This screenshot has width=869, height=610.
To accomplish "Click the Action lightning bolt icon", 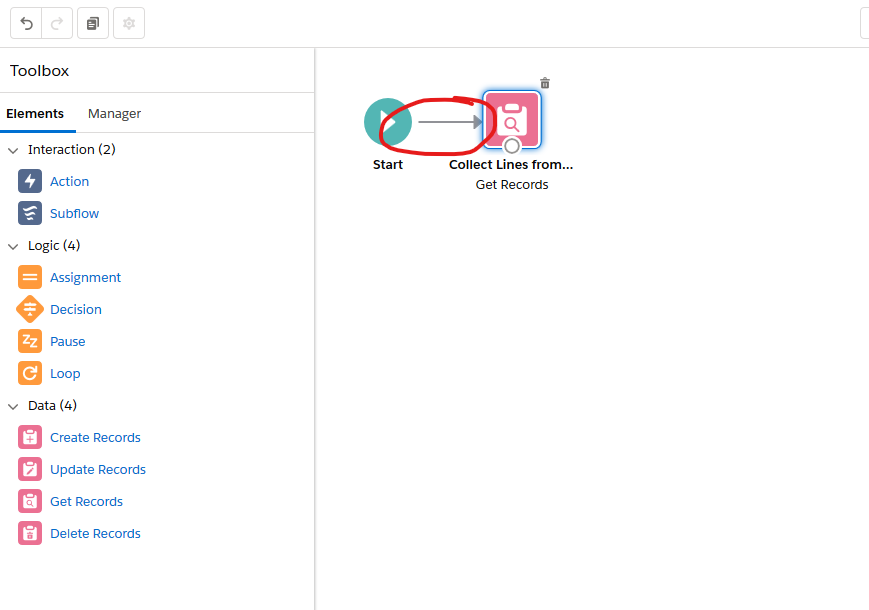I will (x=30, y=181).
